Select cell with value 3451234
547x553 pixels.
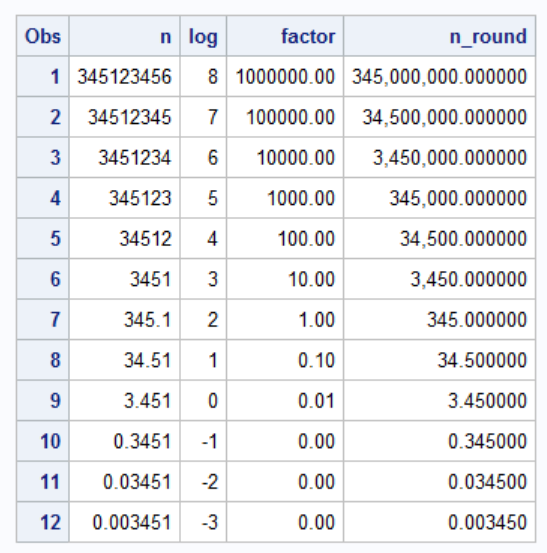tap(124, 157)
